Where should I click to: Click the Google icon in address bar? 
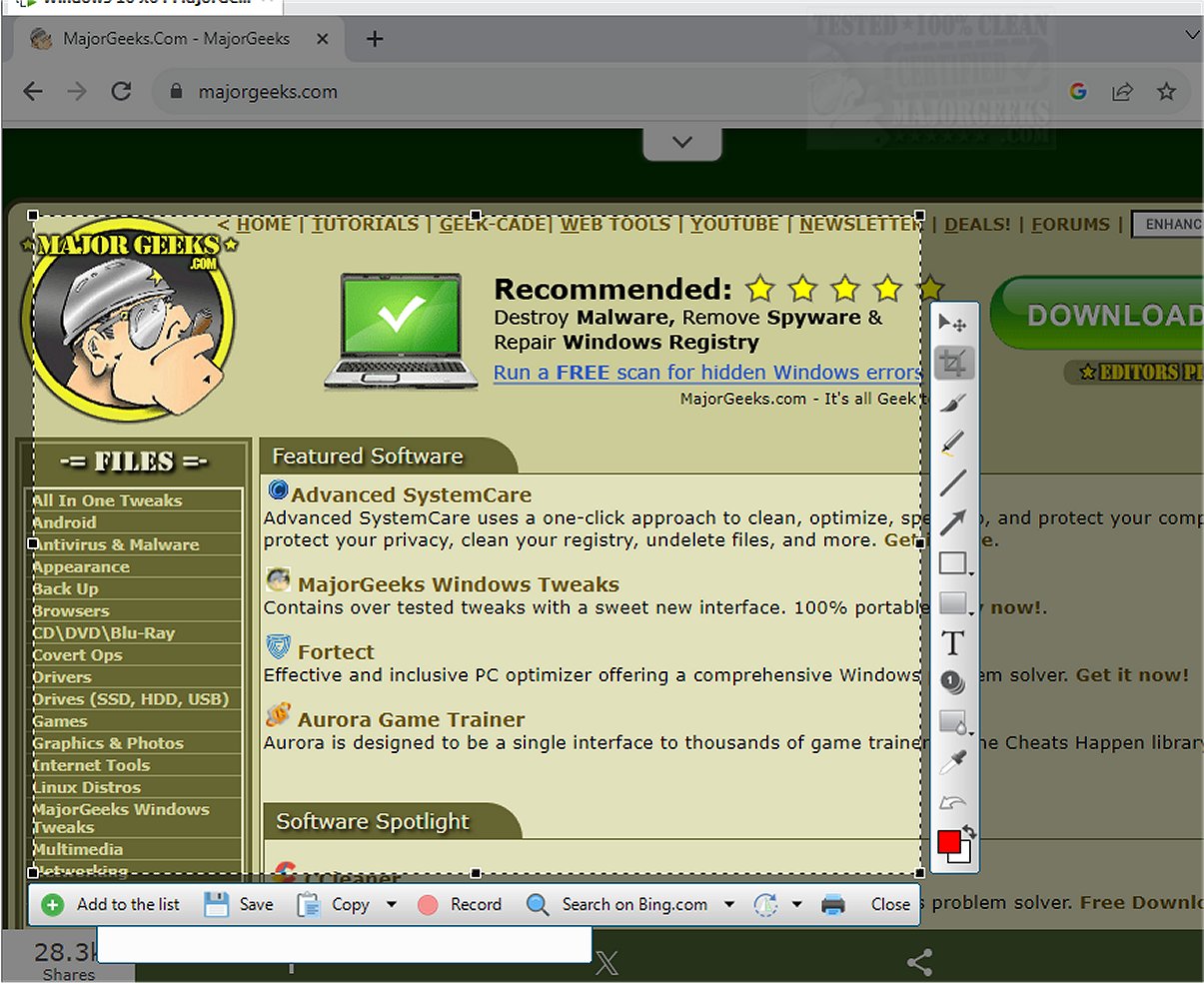1078,91
